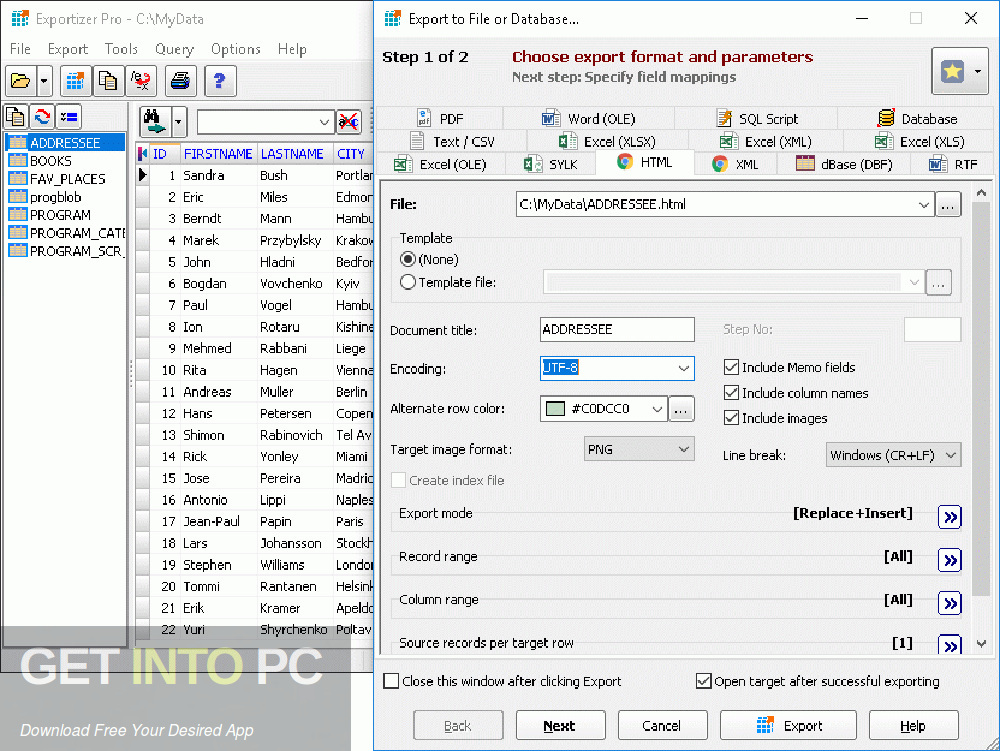Screen dimensions: 1000x751
Task: Click the copy to clipboard toolbar icon
Action: coord(108,81)
